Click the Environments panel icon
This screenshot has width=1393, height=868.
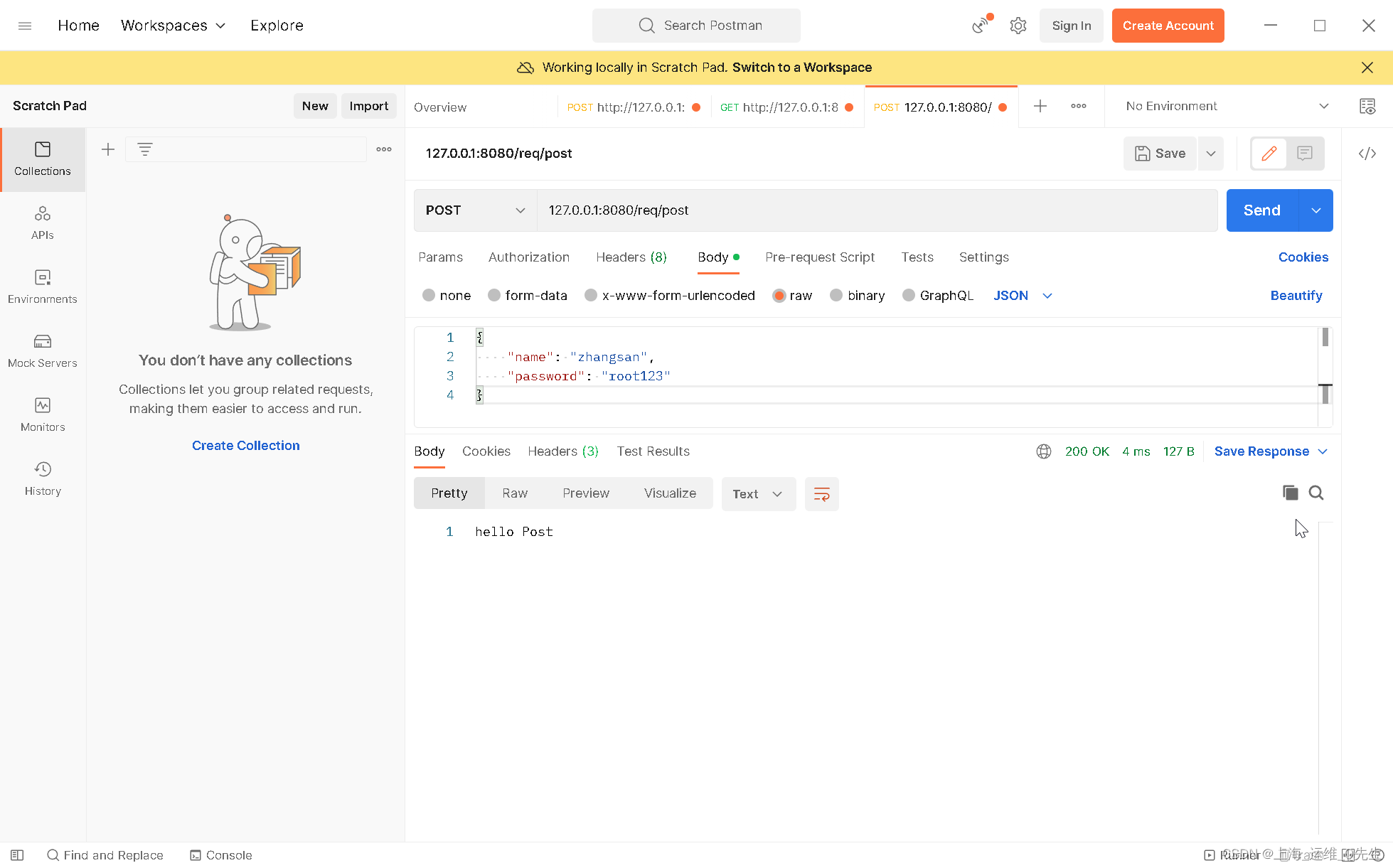[42, 285]
